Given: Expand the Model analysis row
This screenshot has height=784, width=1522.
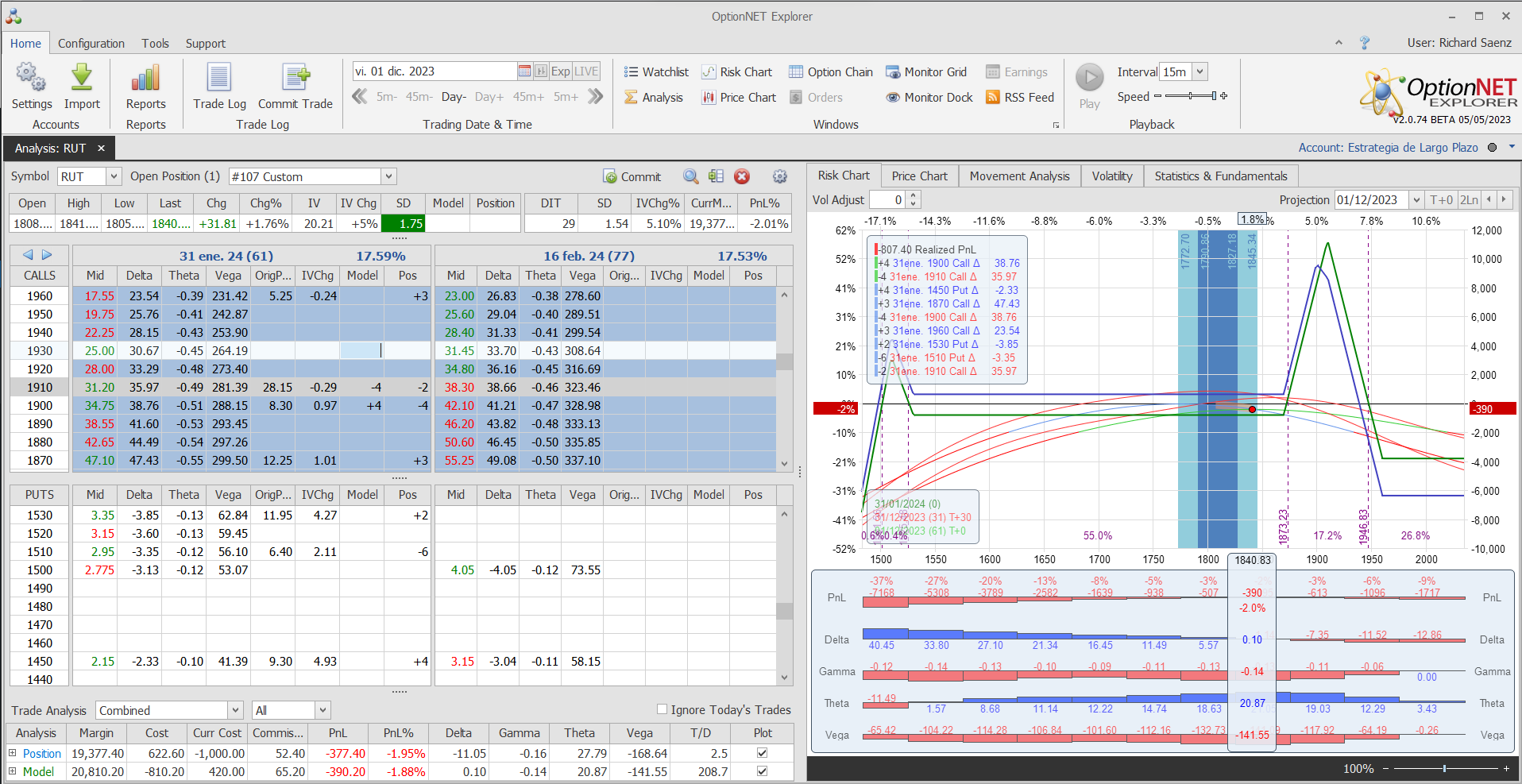Looking at the screenshot, I should (12, 771).
